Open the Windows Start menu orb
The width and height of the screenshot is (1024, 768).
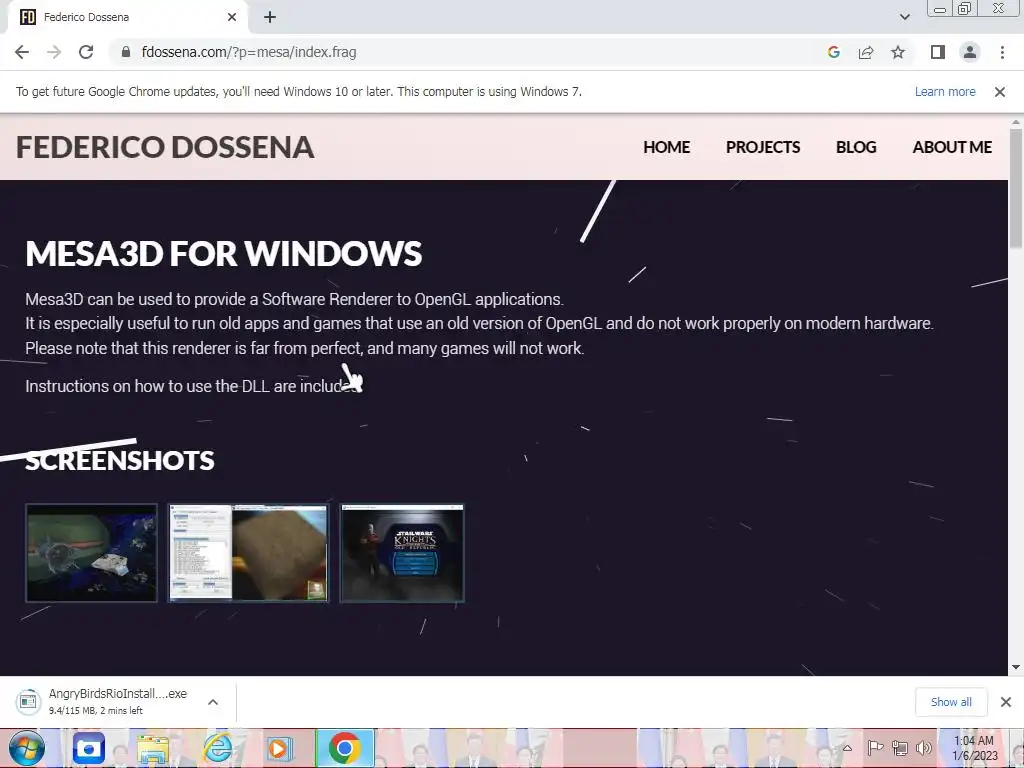tap(27, 748)
